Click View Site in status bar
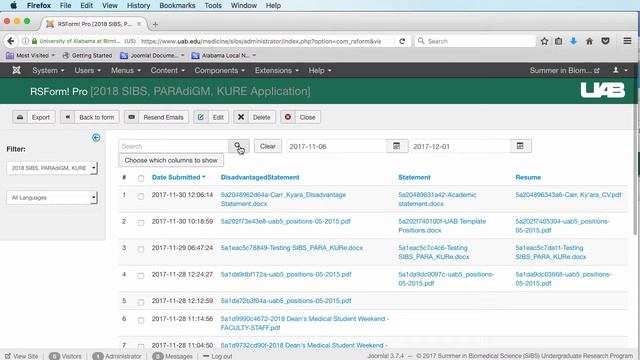Viewport: 640px width, 360px height. point(22,356)
